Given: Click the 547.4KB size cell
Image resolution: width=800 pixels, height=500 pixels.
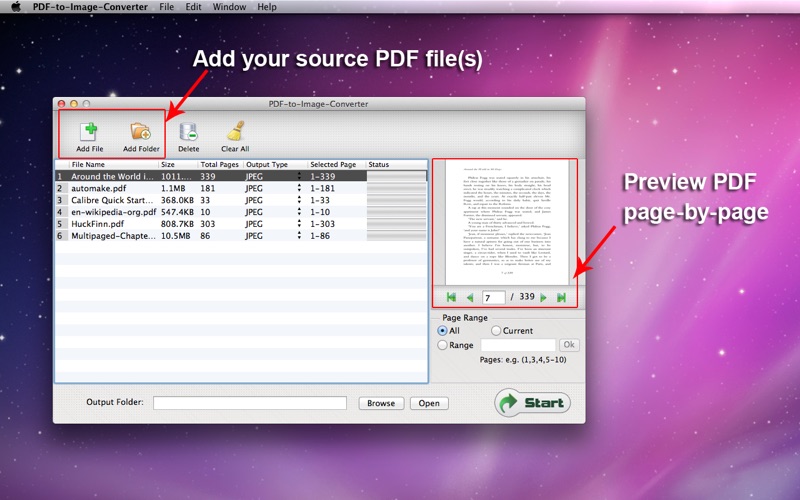Looking at the screenshot, I should (177, 212).
